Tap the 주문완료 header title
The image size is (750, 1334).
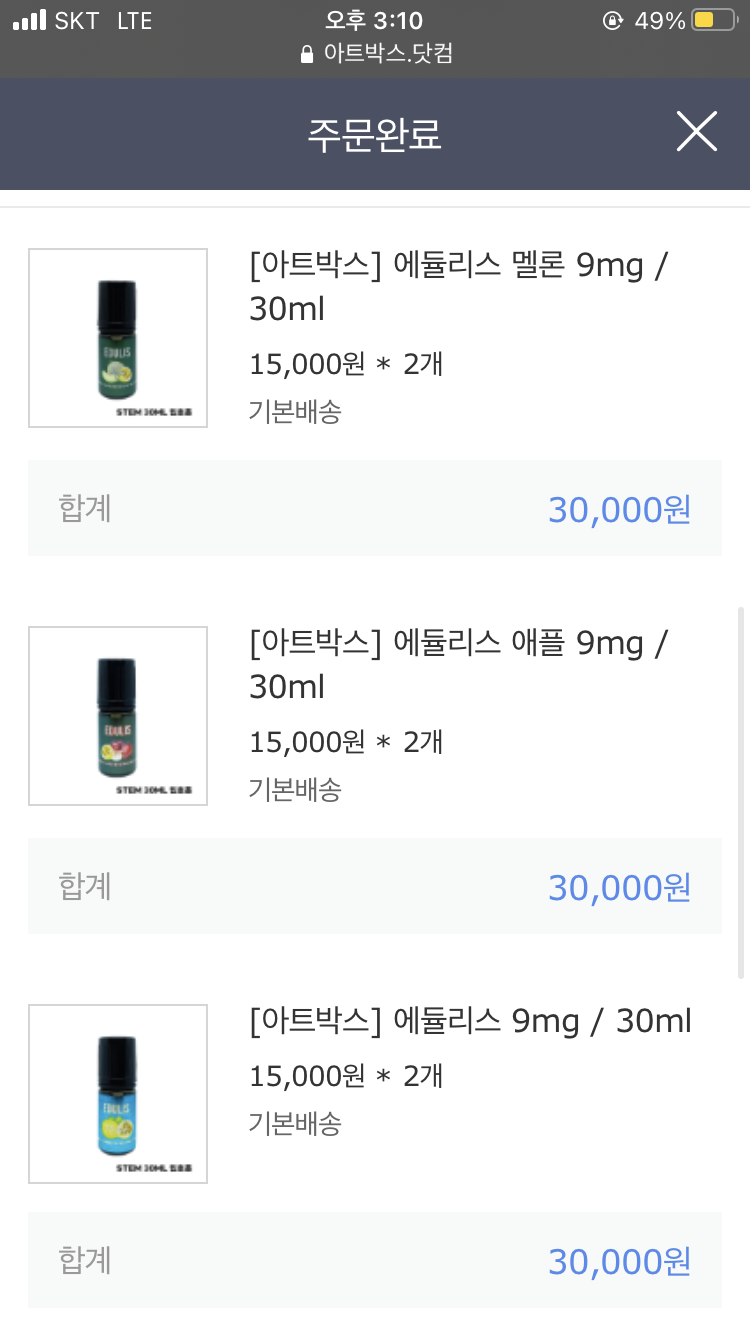(x=374, y=134)
